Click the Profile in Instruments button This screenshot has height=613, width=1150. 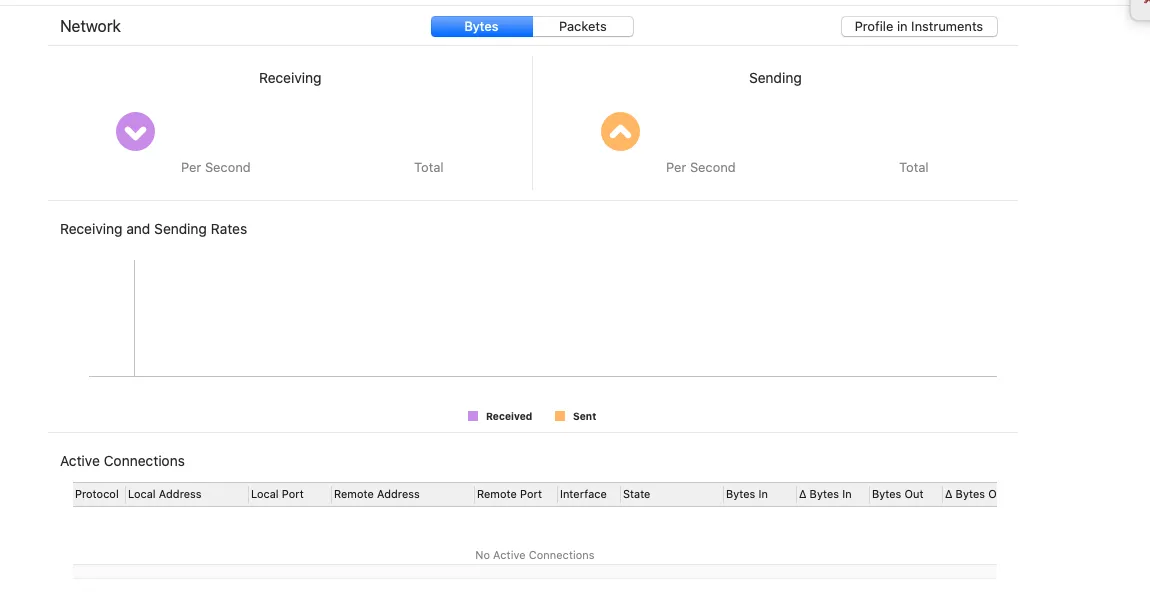(918, 27)
